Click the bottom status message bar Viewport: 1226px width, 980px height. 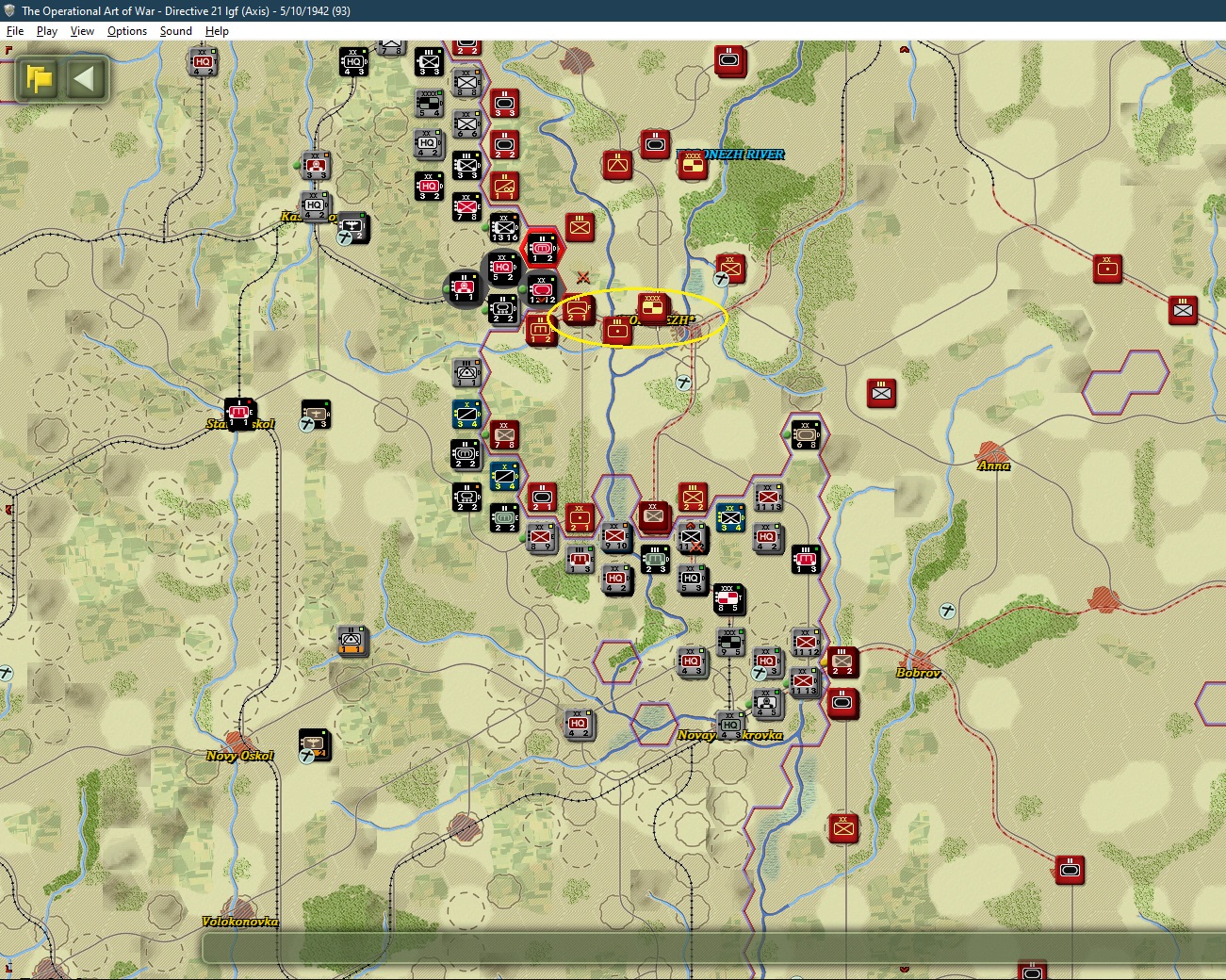point(713,948)
